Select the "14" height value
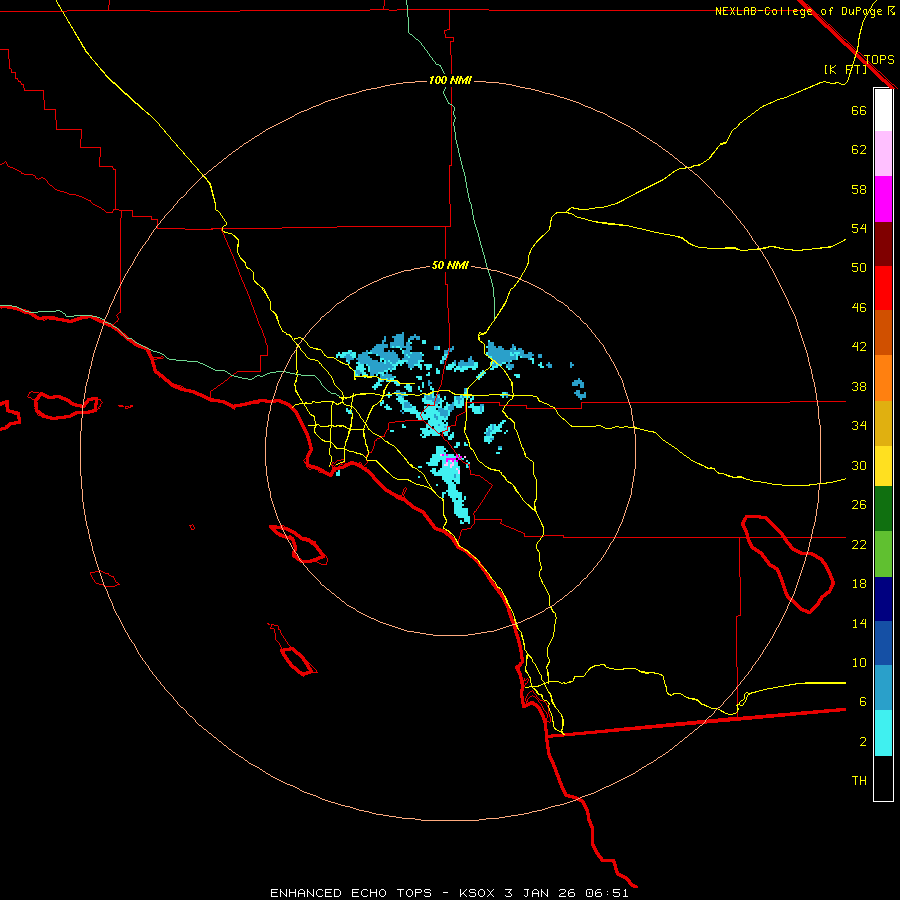The height and width of the screenshot is (900, 900). pyautogui.click(x=859, y=623)
